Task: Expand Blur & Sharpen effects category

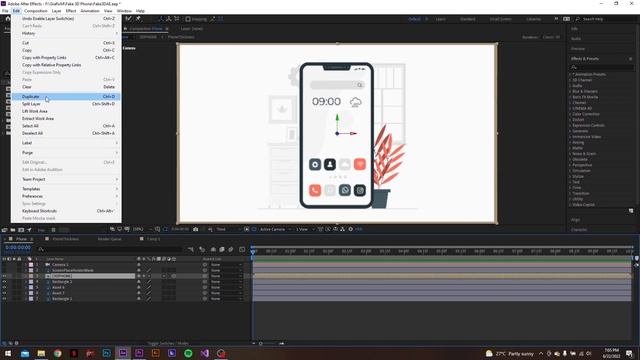Action: pyautogui.click(x=571, y=91)
